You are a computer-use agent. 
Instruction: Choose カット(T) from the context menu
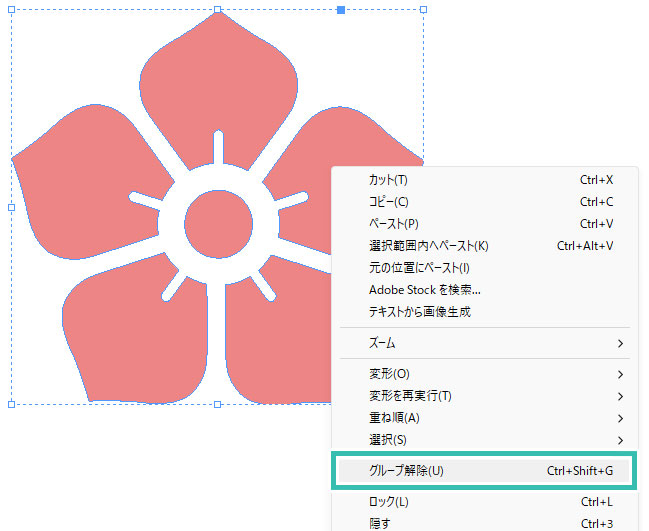click(x=484, y=180)
